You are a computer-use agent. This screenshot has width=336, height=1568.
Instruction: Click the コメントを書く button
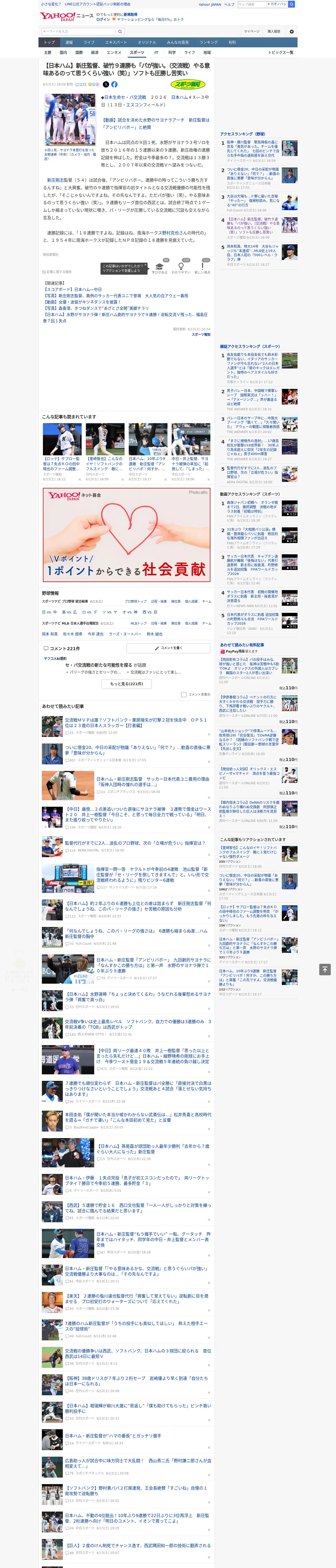click(x=168, y=648)
